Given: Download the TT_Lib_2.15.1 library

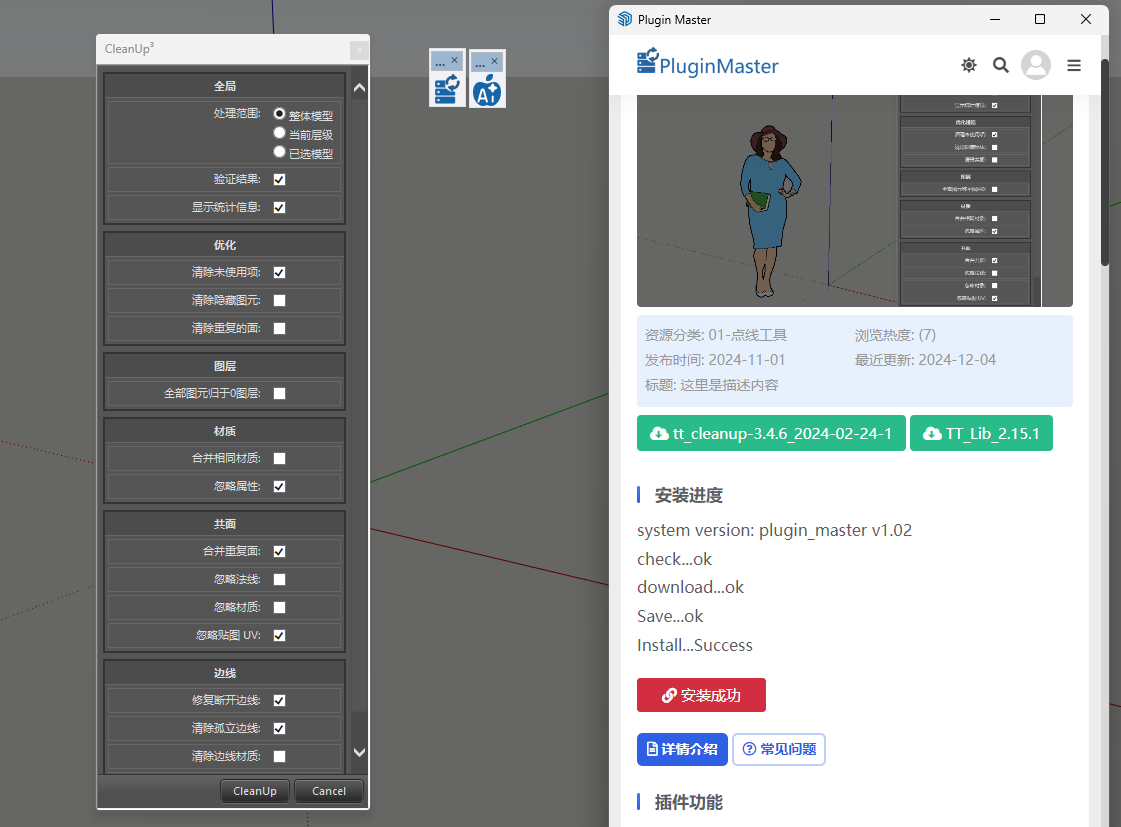Looking at the screenshot, I should coord(981,433).
